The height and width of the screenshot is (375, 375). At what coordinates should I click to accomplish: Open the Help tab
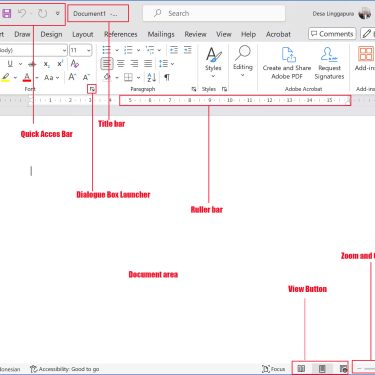(248, 34)
